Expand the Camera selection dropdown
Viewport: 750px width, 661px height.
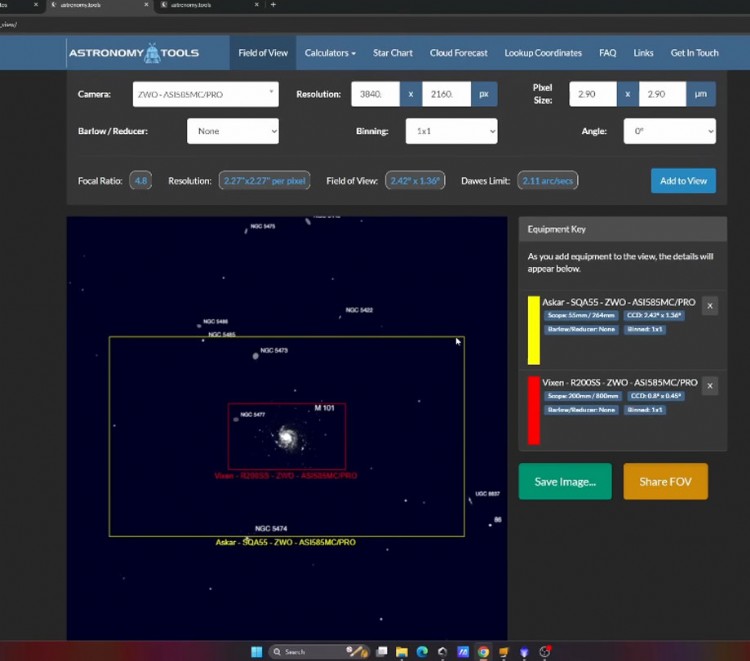pyautogui.click(x=205, y=94)
